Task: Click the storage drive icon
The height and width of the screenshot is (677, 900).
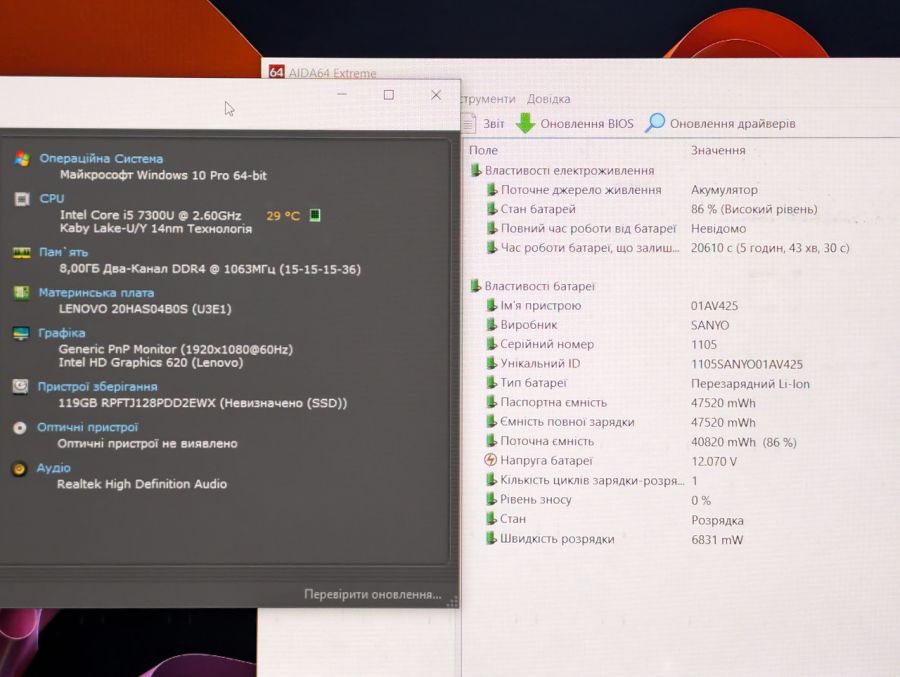Action: point(20,386)
